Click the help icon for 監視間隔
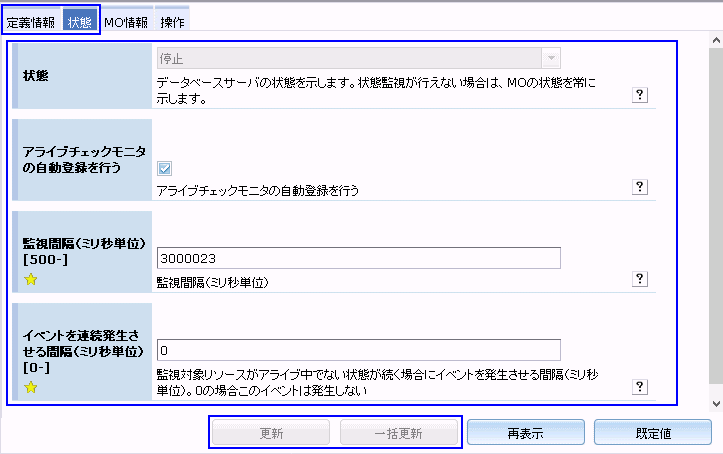Image resolution: width=723 pixels, height=454 pixels. pos(641,279)
